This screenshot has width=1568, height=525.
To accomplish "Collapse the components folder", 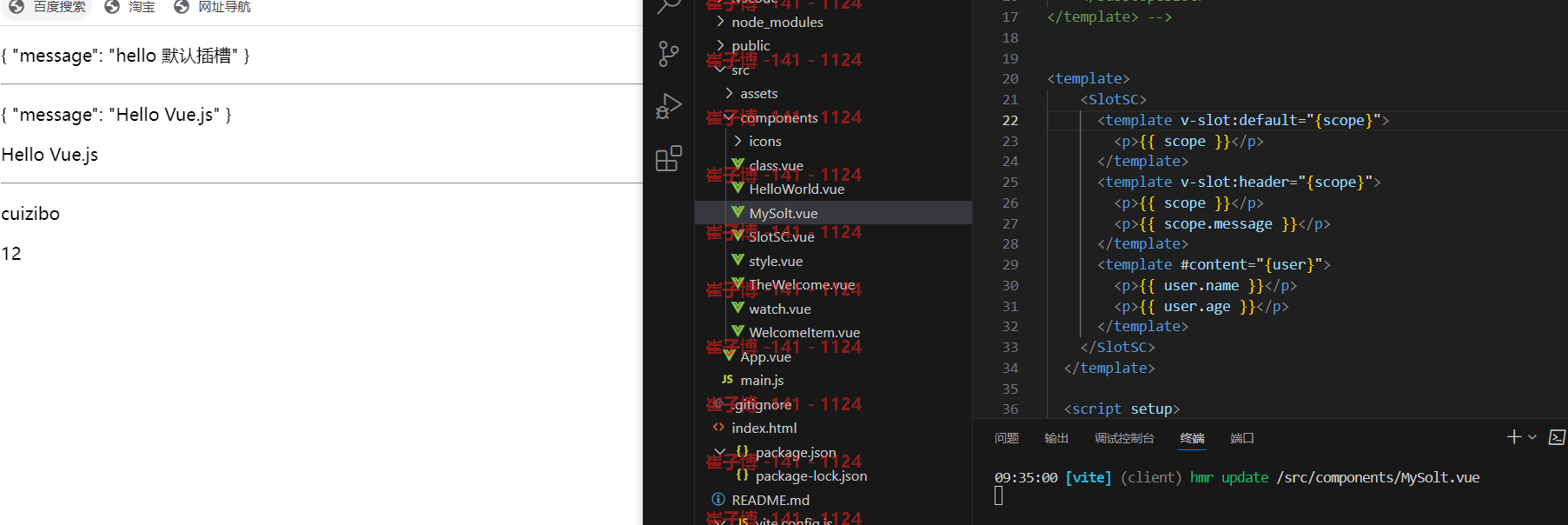I will 729,117.
